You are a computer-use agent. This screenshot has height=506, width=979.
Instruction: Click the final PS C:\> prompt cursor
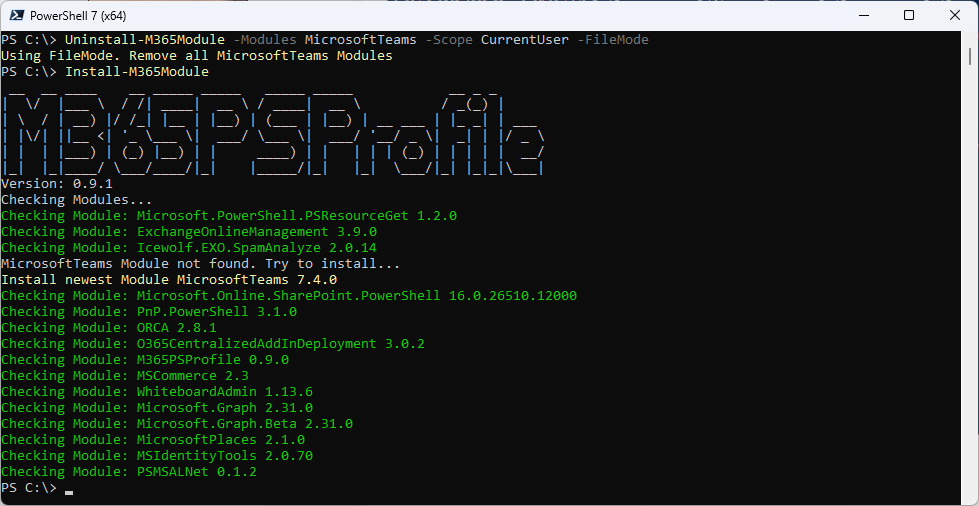pyautogui.click(x=68, y=488)
